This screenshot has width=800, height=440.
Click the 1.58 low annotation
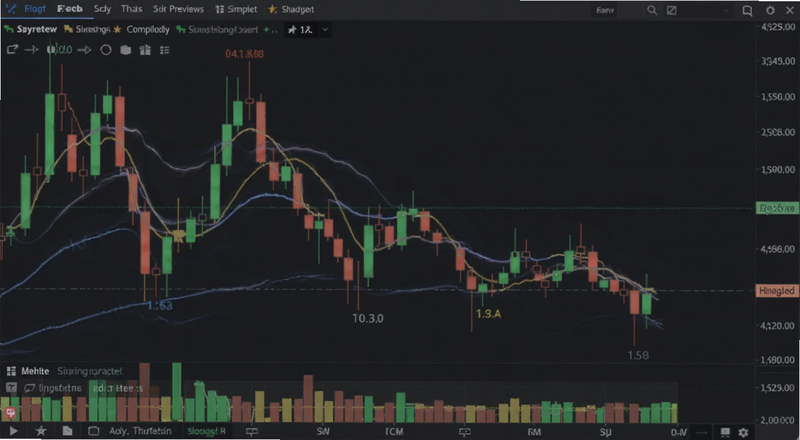pos(638,355)
